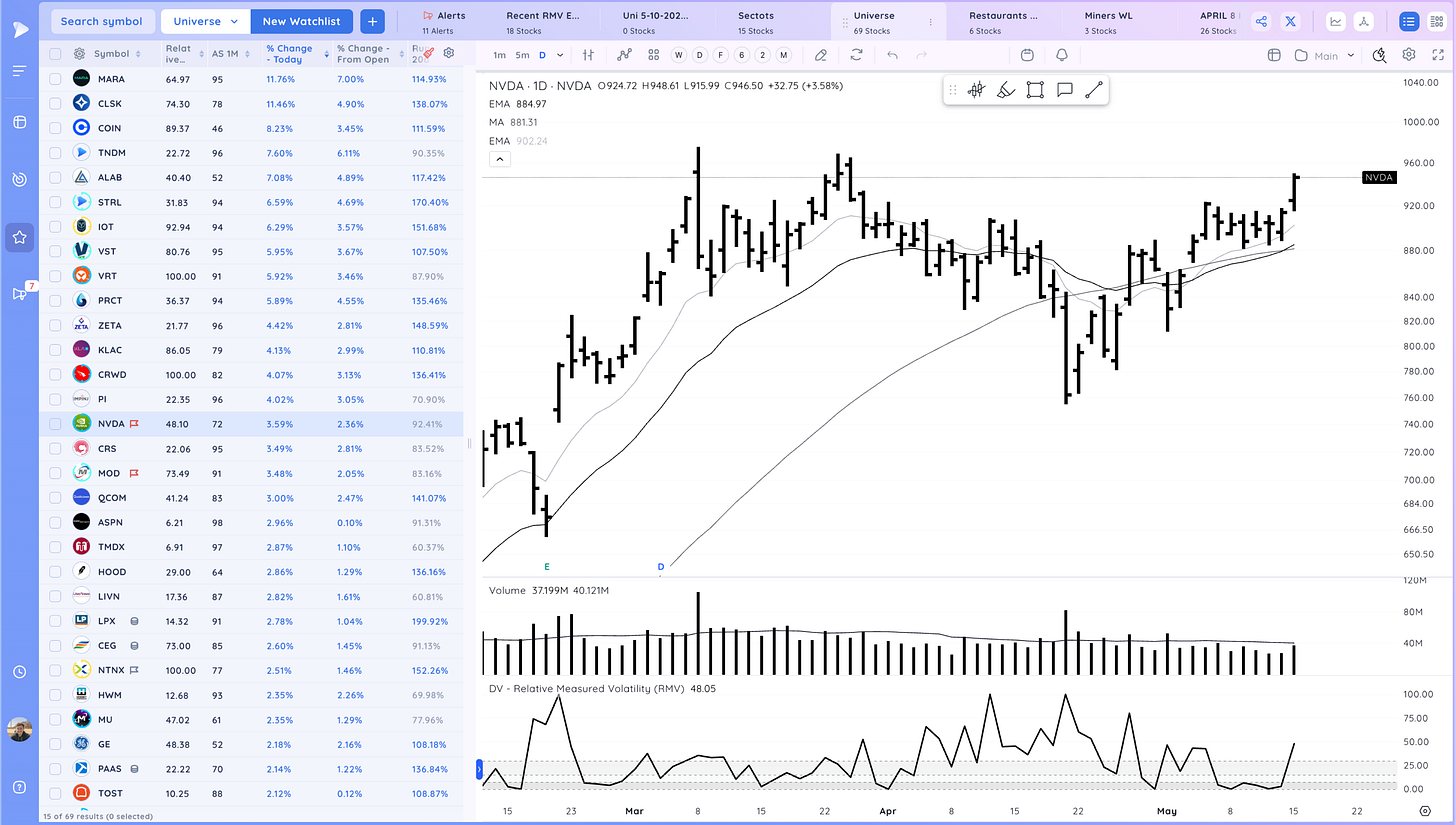This screenshot has height=825, width=1456.
Task: Select the eraser drawing tool in toolbar
Action: (x=821, y=56)
